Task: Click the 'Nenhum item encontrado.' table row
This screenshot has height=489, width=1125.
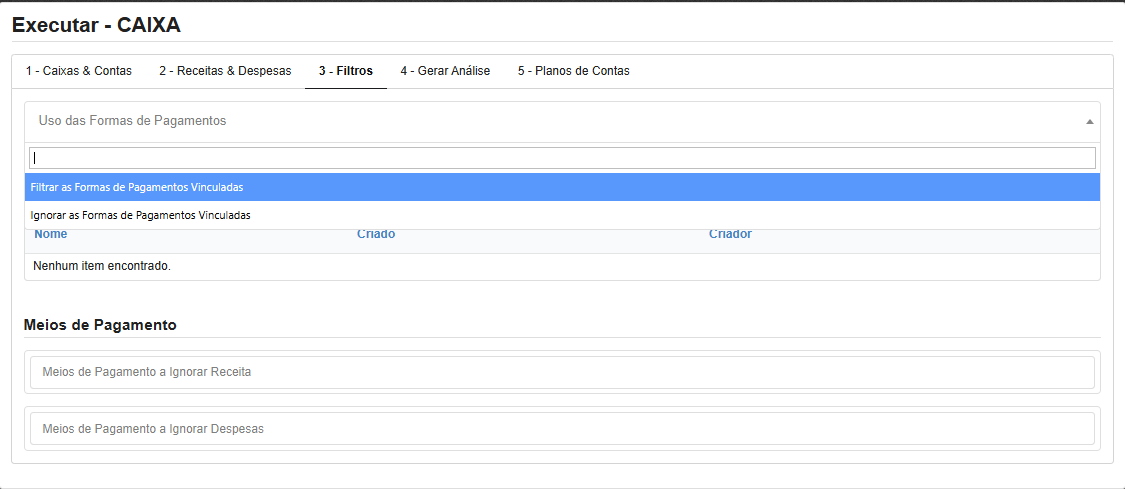Action: pos(102,267)
